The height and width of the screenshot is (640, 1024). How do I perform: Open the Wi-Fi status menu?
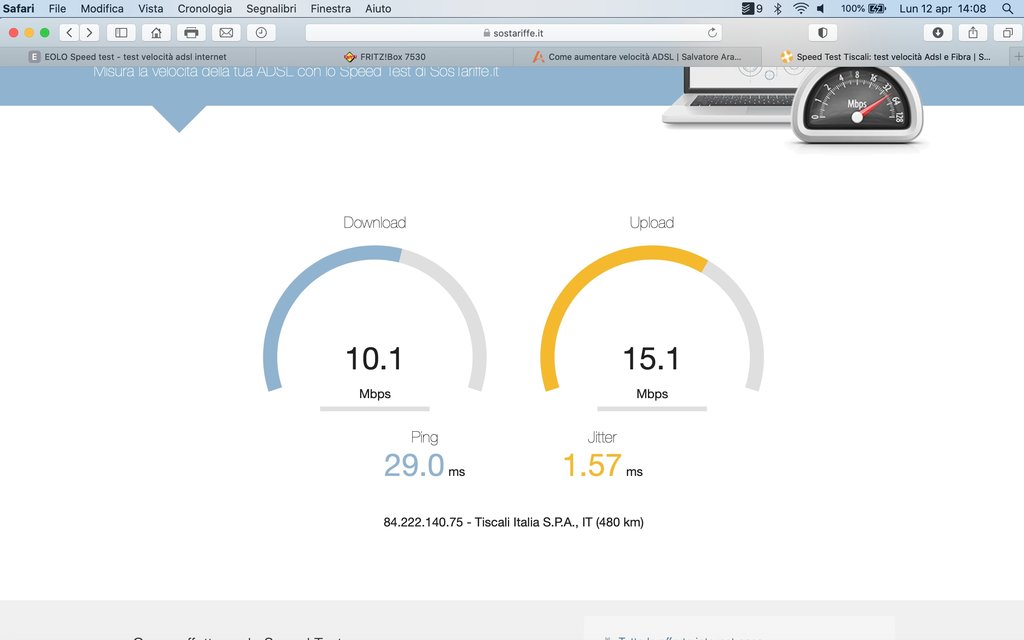pos(800,8)
